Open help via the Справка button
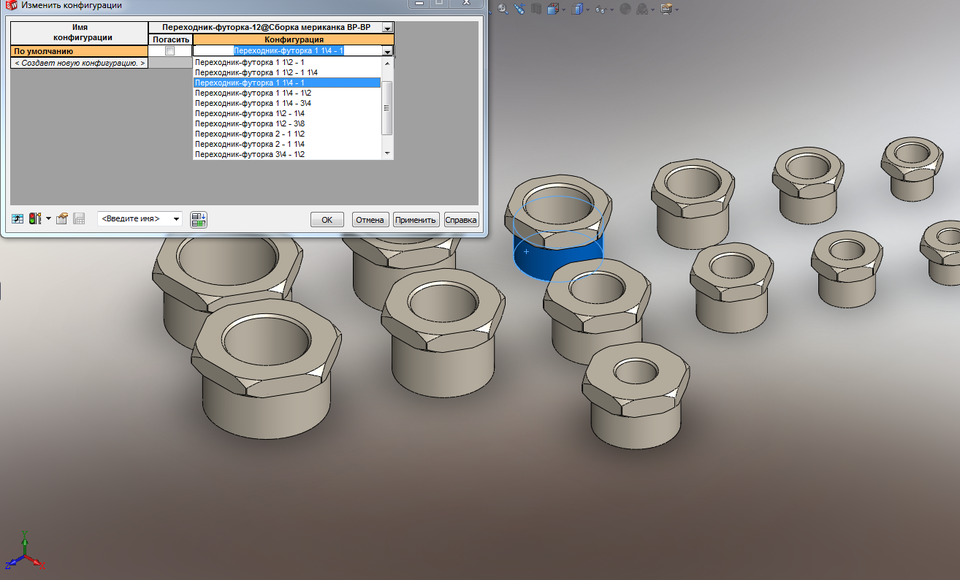 point(461,218)
